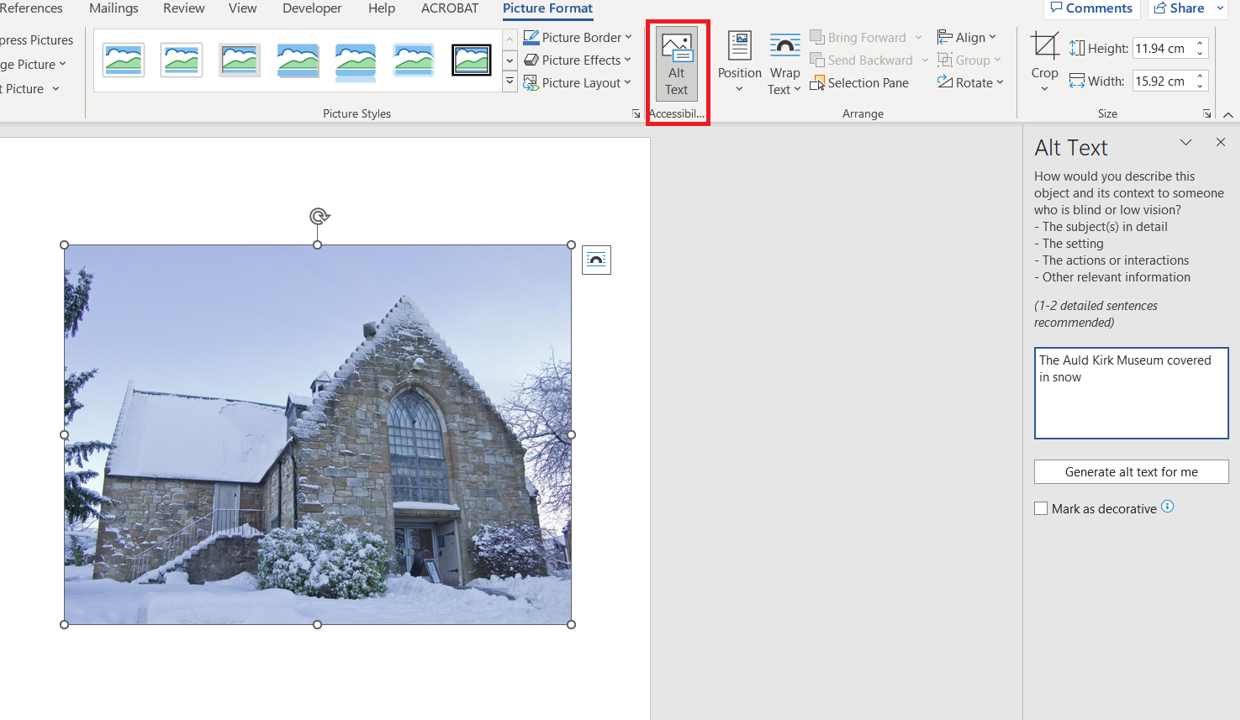1240x720 pixels.
Task: Open the Rotate dropdown
Action: (x=971, y=83)
